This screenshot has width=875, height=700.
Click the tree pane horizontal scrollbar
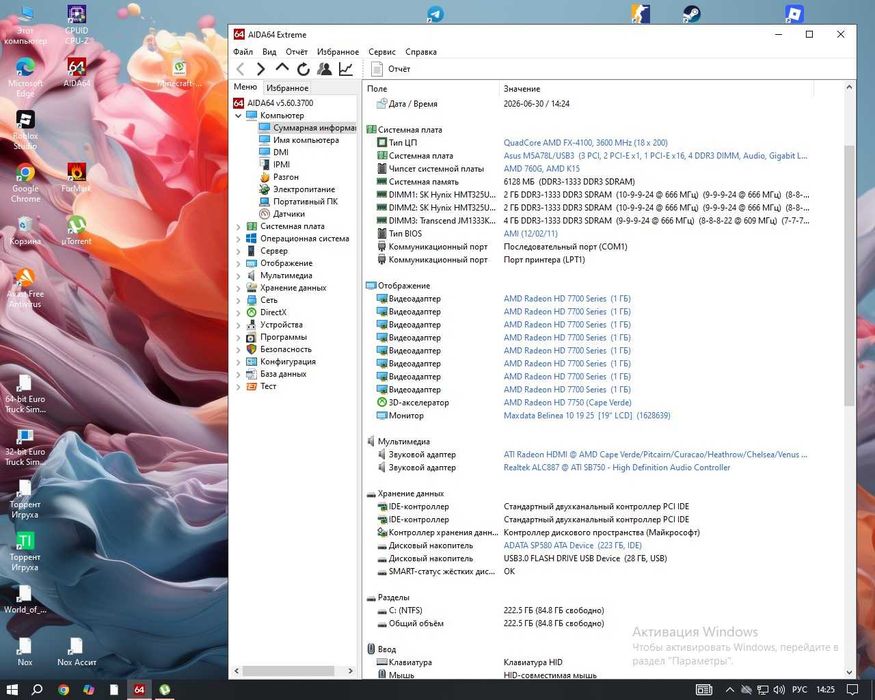(x=288, y=670)
